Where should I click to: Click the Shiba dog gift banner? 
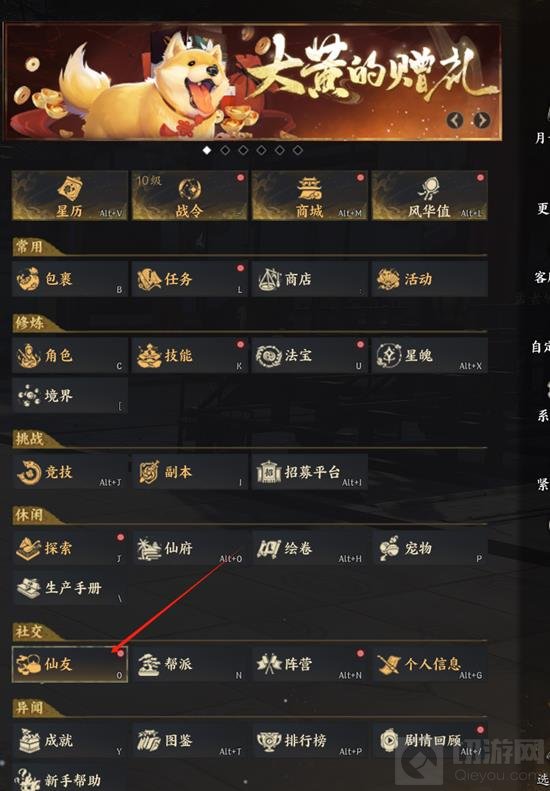252,81
